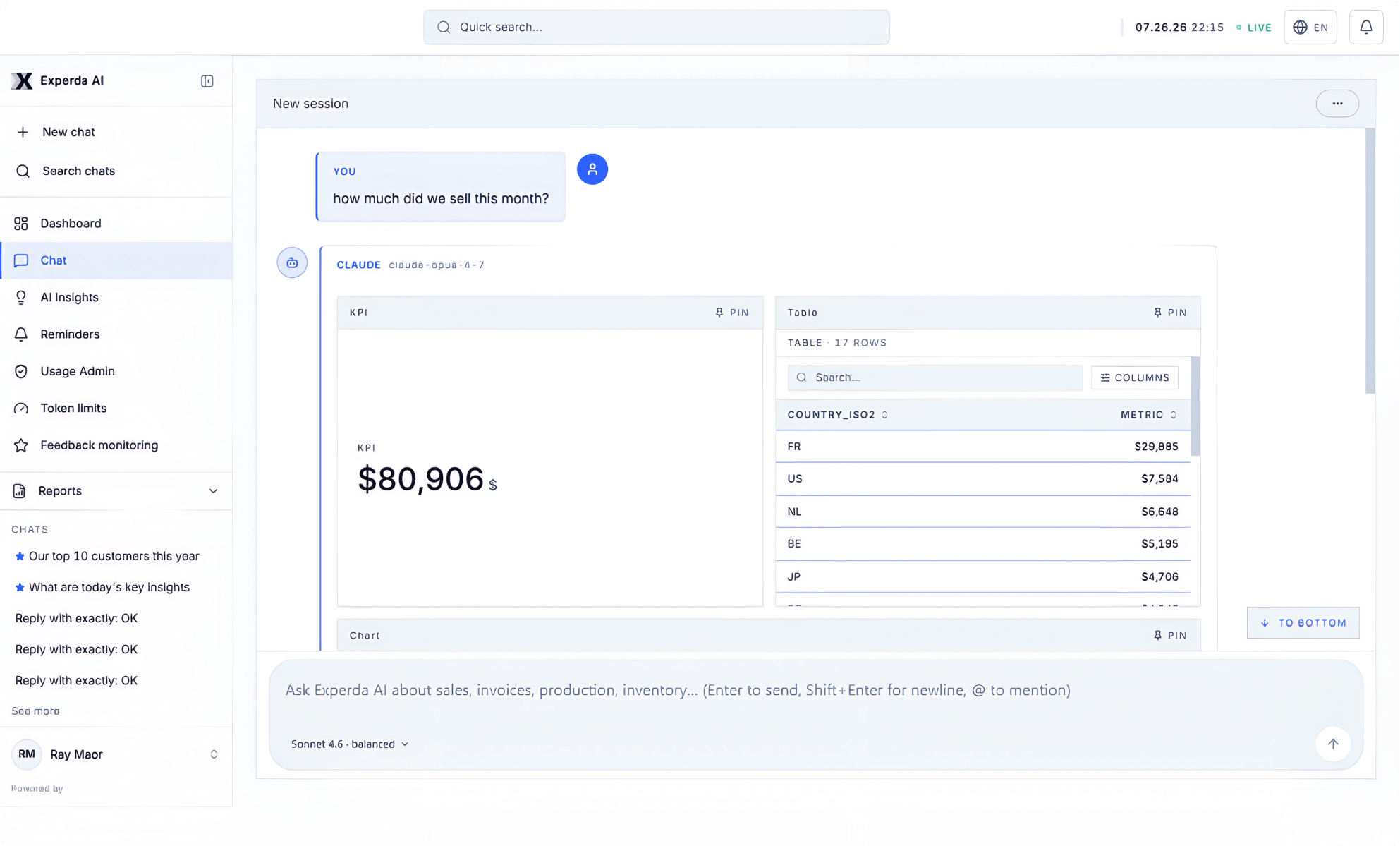Click the Ask Experda AI message box

coord(816,690)
